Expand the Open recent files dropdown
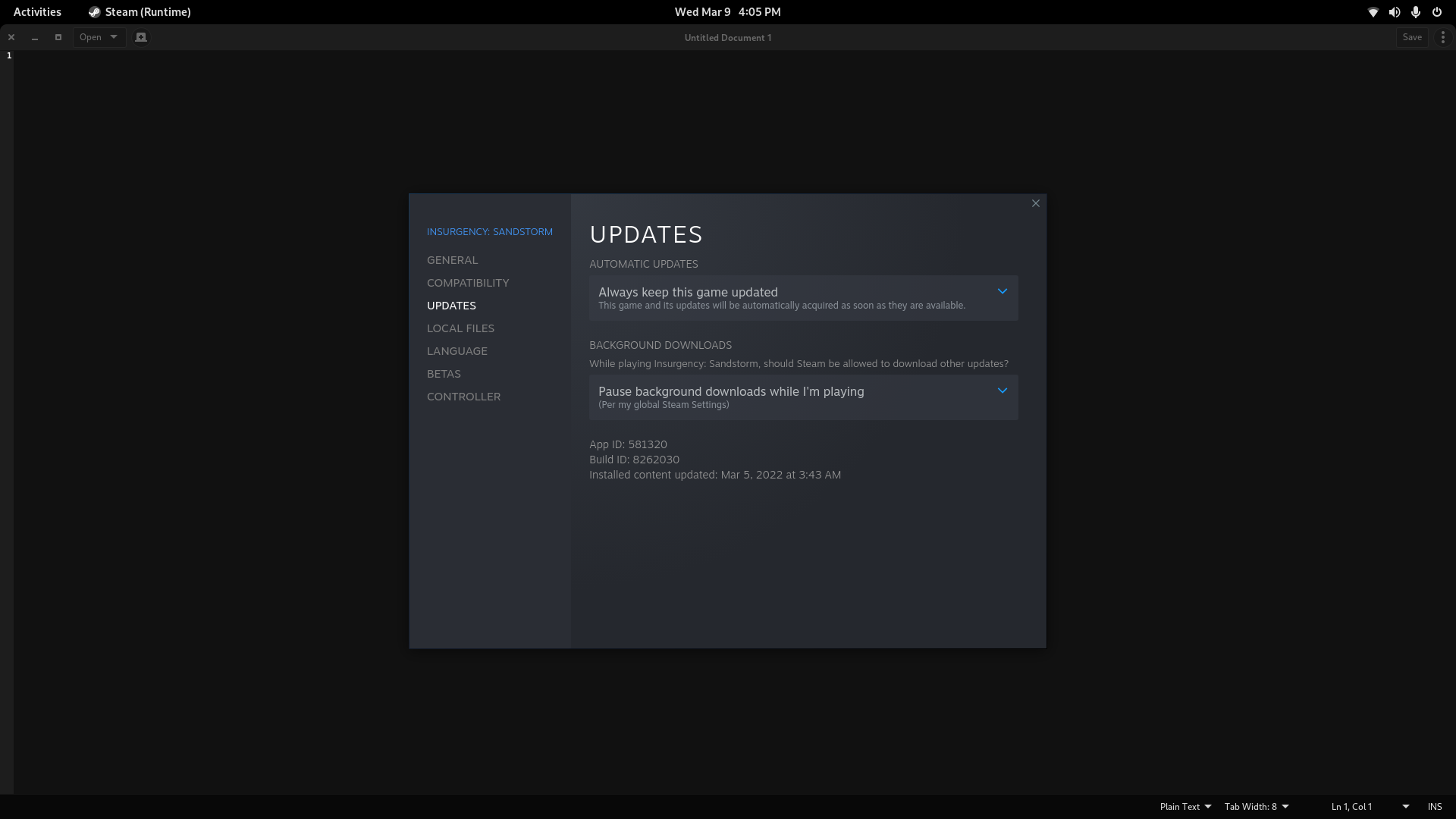The height and width of the screenshot is (819, 1456). [x=112, y=36]
